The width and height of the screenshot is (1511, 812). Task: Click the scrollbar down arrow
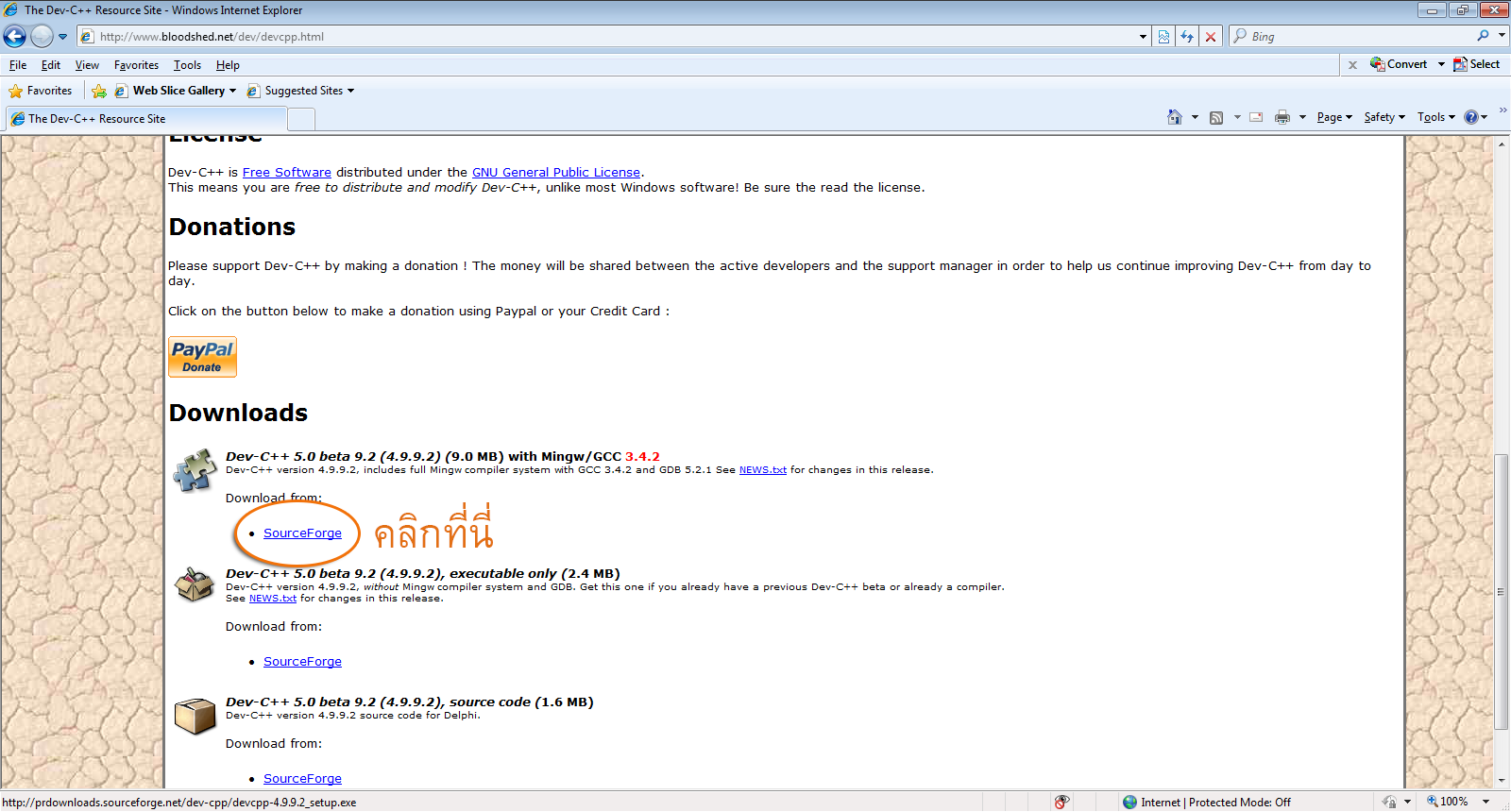pyautogui.click(x=1502, y=781)
